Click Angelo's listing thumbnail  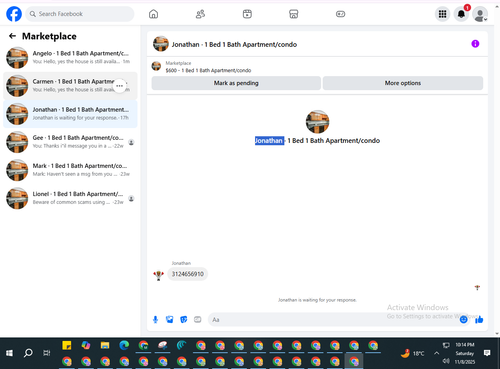point(17,58)
